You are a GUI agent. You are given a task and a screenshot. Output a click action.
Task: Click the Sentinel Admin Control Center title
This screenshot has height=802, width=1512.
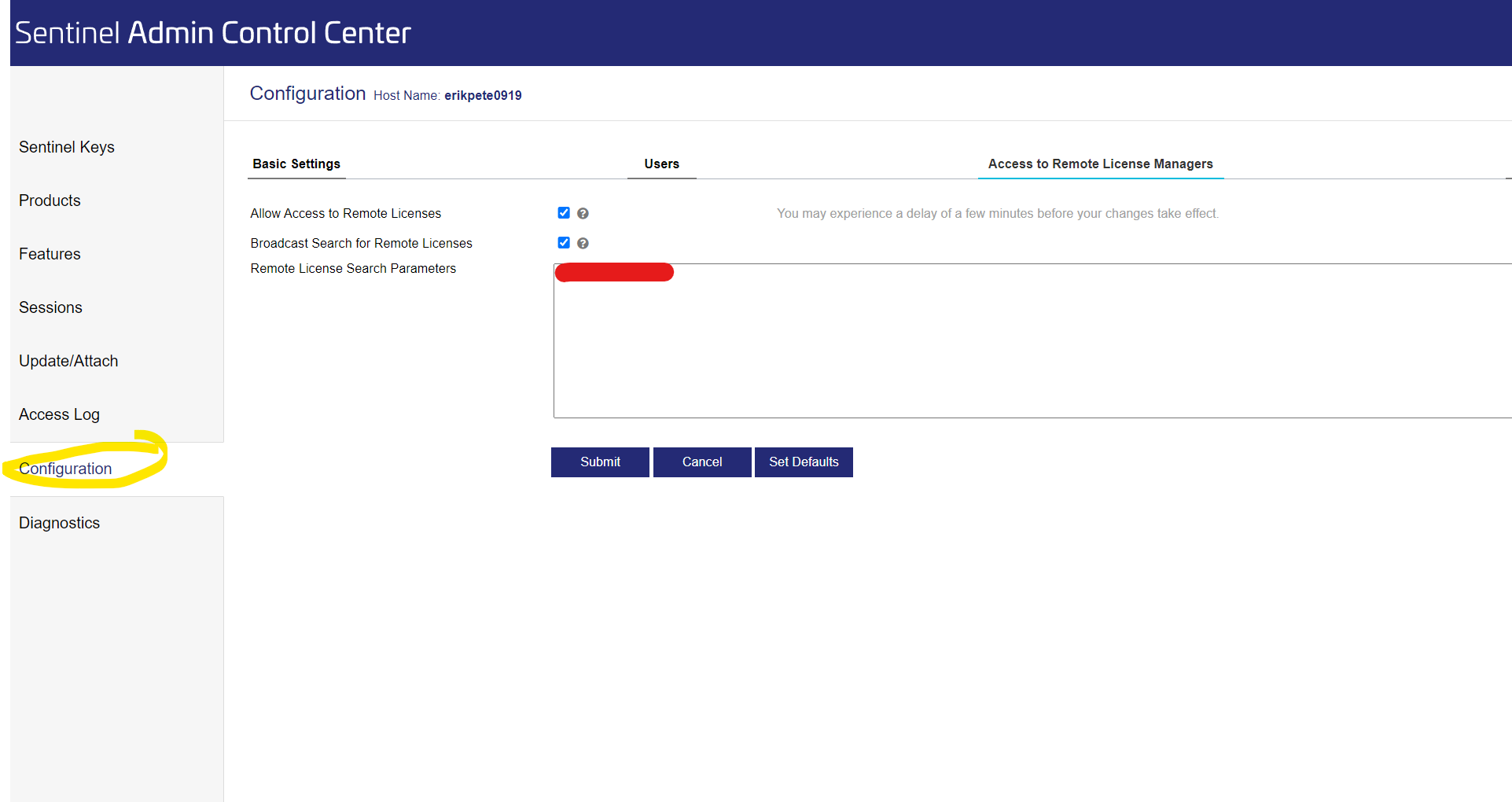pyautogui.click(x=213, y=33)
